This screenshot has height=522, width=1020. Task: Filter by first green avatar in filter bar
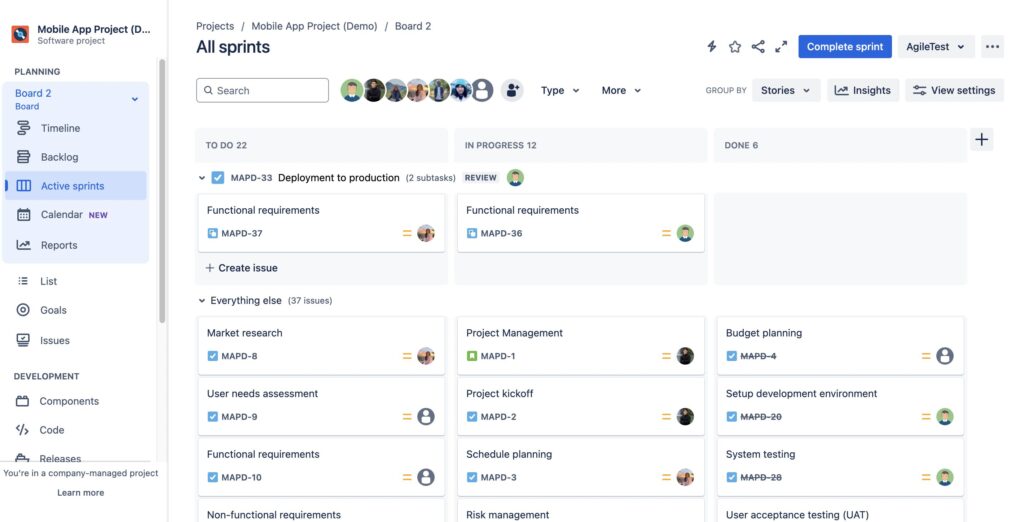click(352, 90)
